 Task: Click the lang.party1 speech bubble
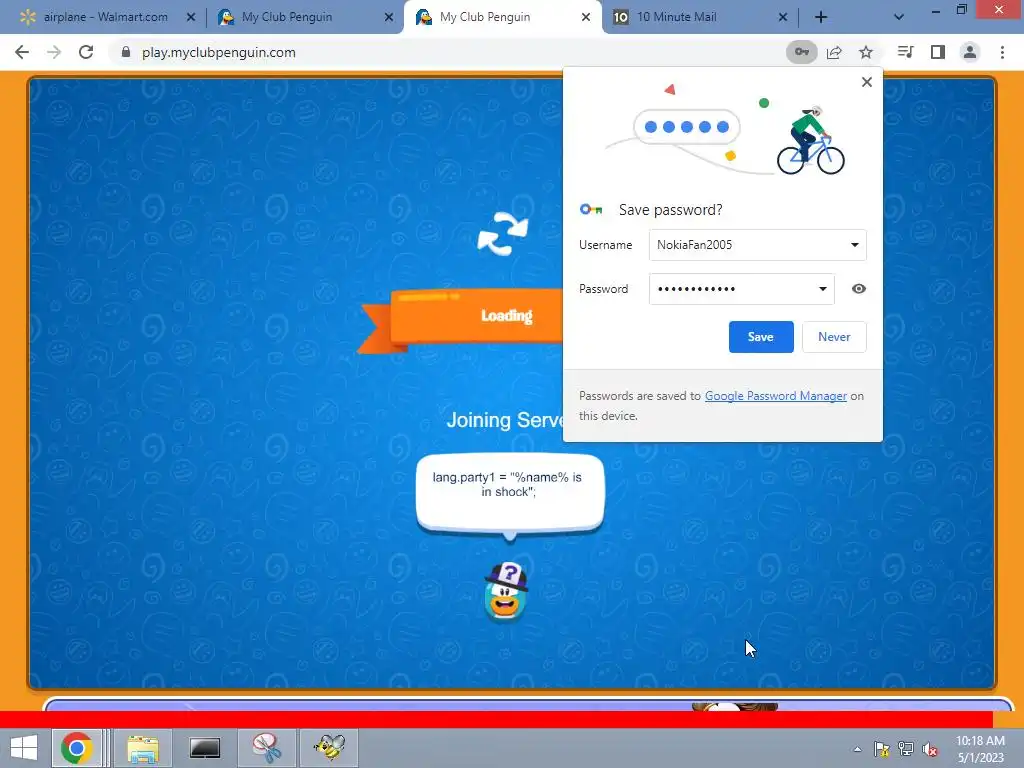tap(510, 492)
